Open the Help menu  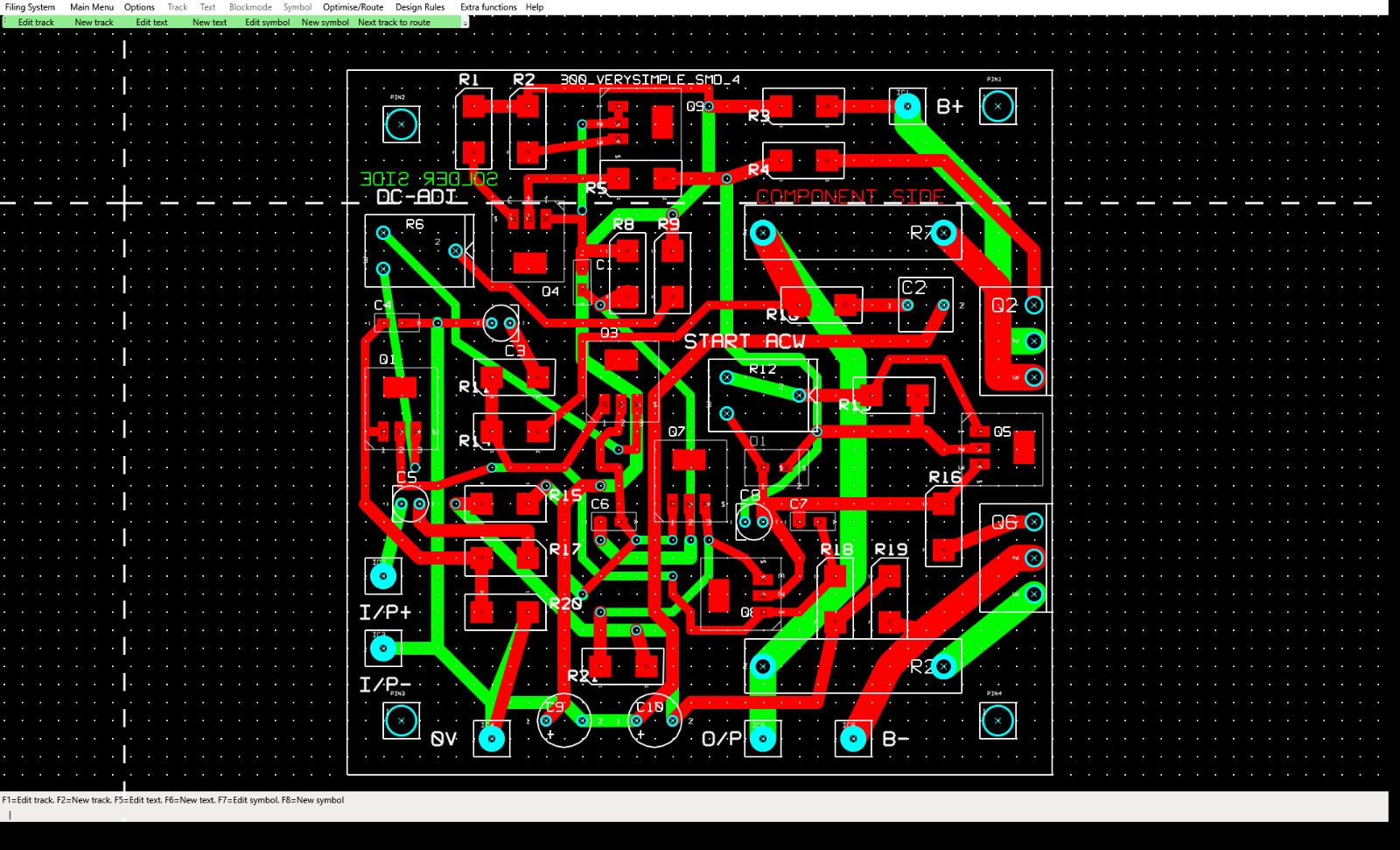click(x=535, y=7)
